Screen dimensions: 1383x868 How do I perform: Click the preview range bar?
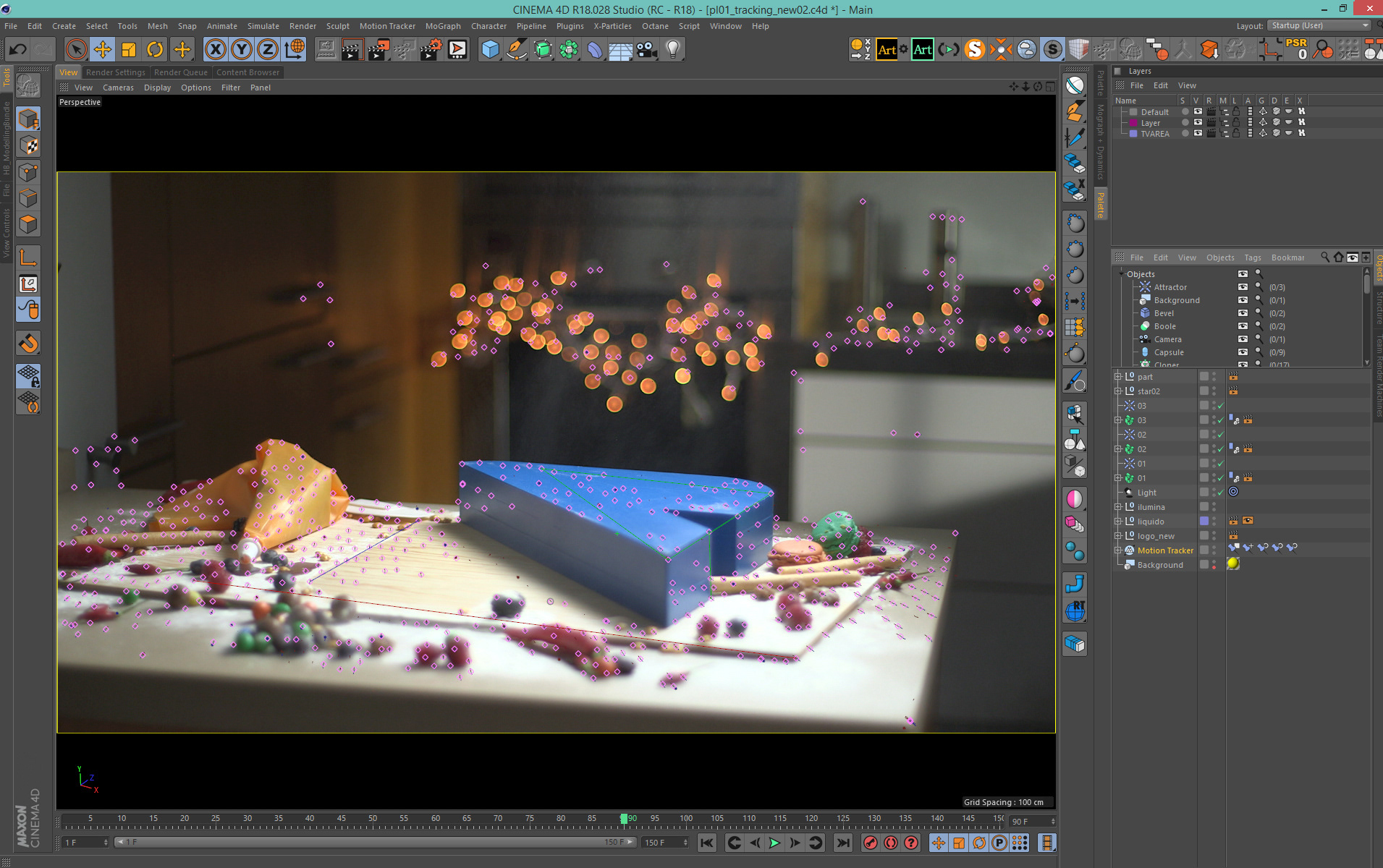tap(375, 843)
